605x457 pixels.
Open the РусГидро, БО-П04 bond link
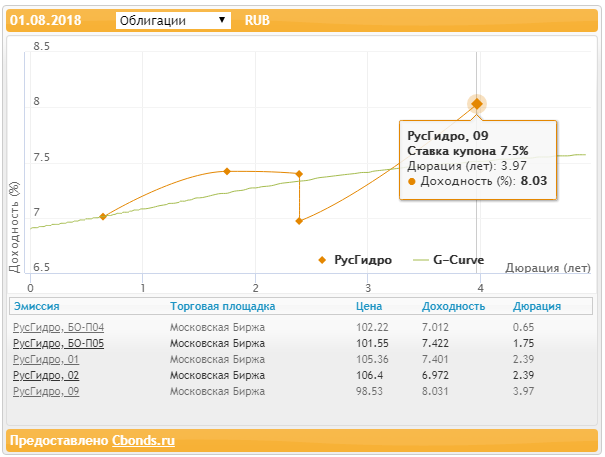(x=58, y=327)
